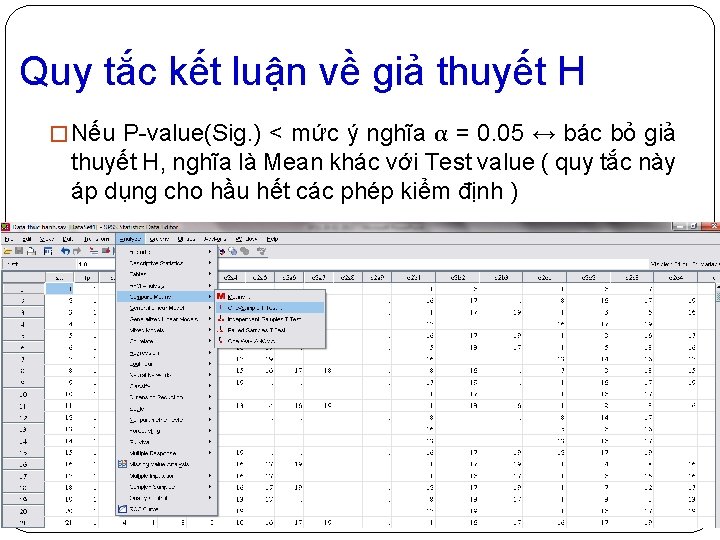Click the icon beside Independent-Samples T Test
This screenshot has height=540, width=720.
(x=221, y=319)
